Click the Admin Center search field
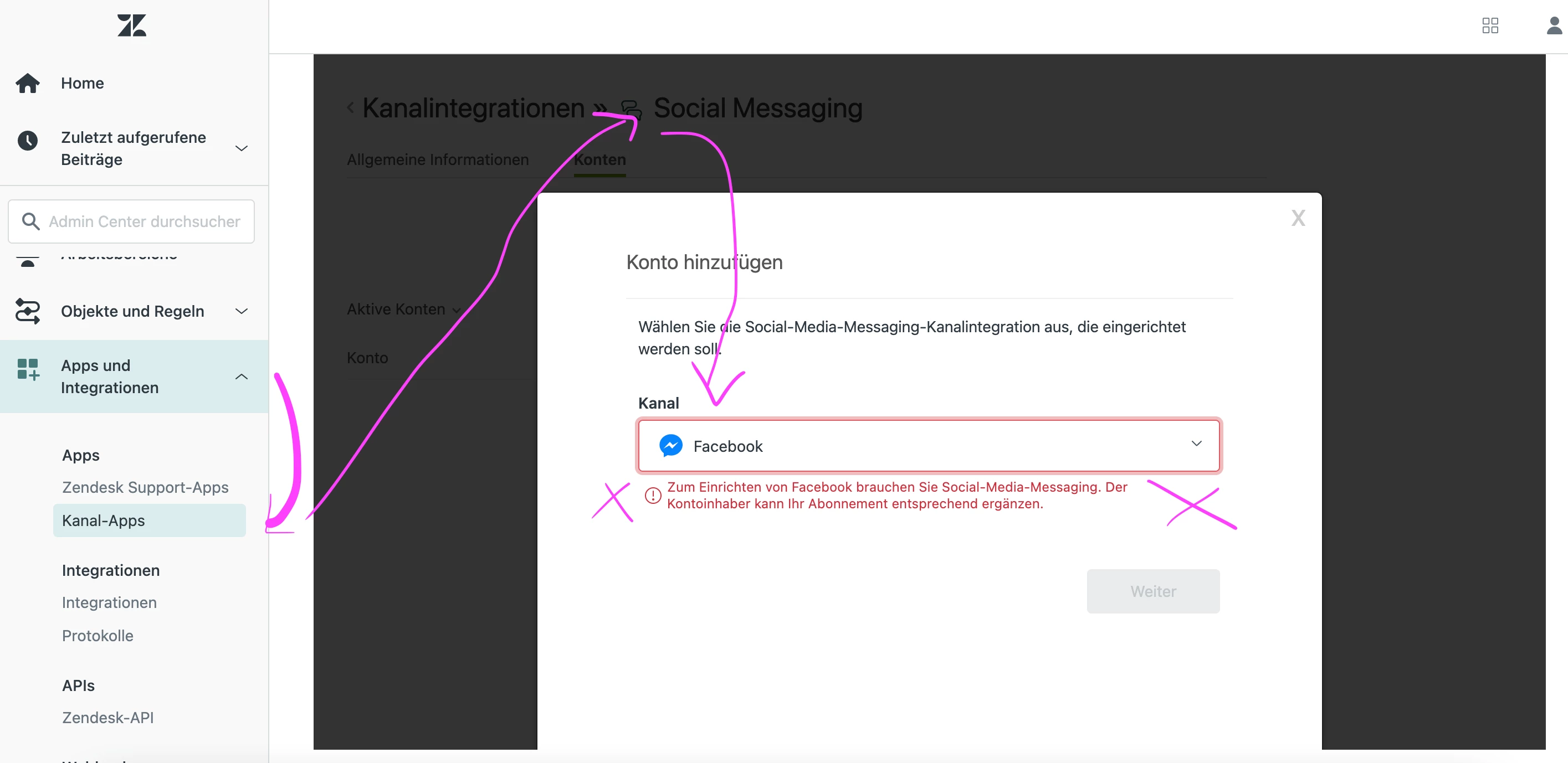This screenshot has width=1568, height=763. [144, 221]
